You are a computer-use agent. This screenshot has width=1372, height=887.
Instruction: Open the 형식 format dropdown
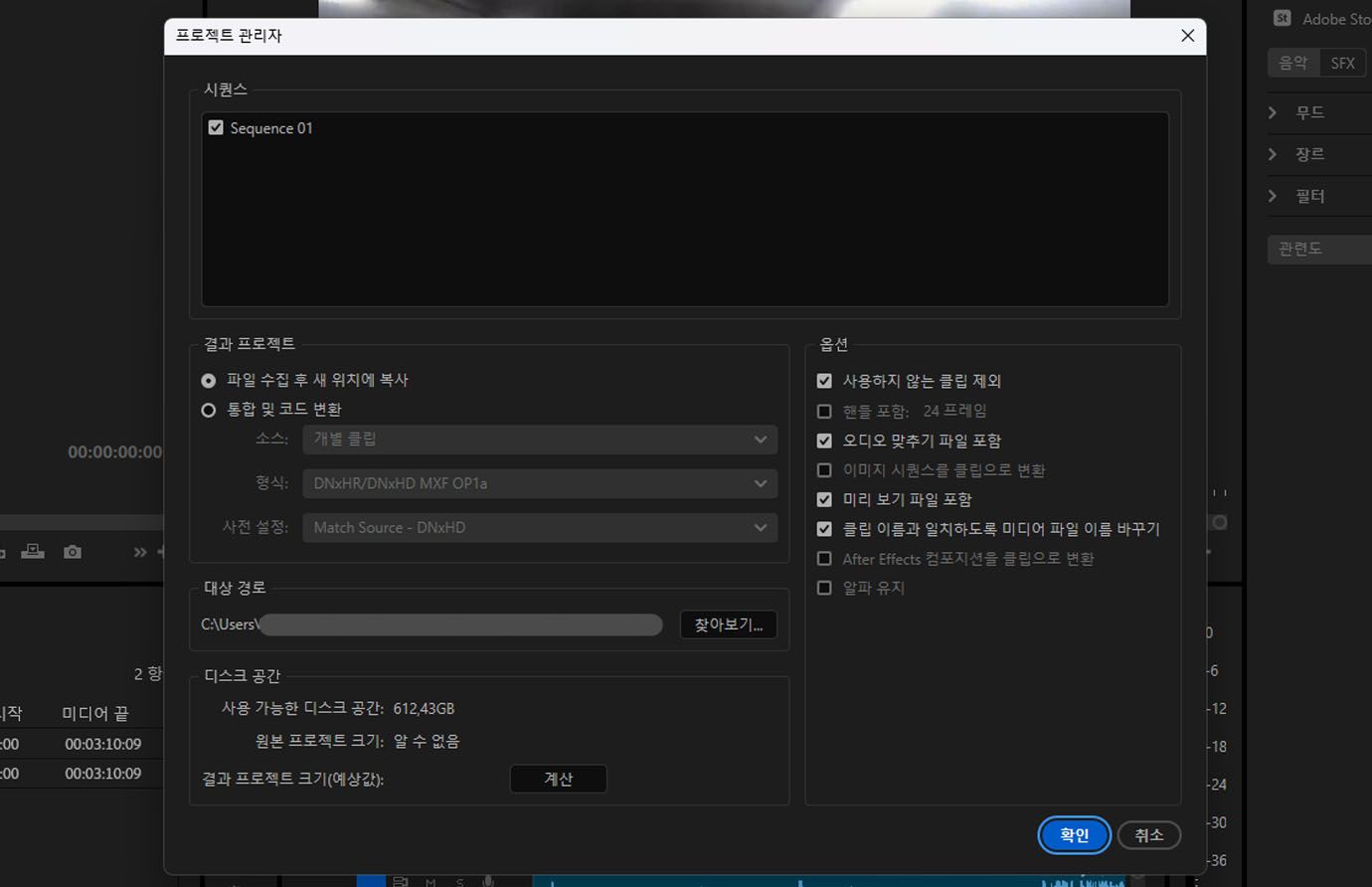pos(540,483)
